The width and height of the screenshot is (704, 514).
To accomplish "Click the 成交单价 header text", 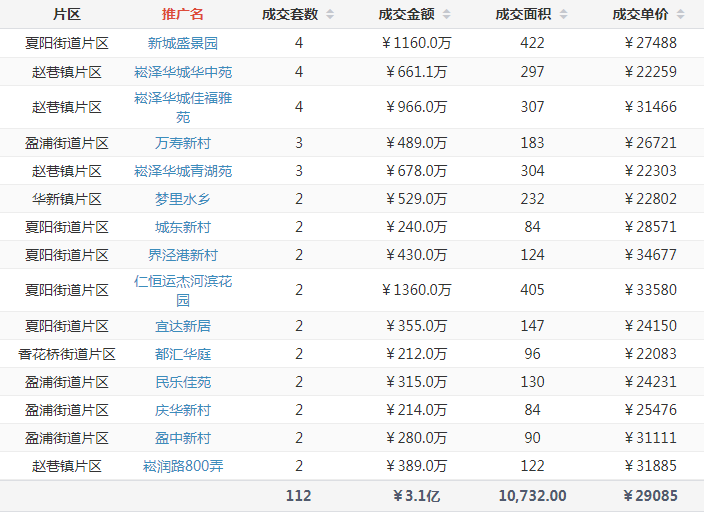I will pyautogui.click(x=641, y=14).
